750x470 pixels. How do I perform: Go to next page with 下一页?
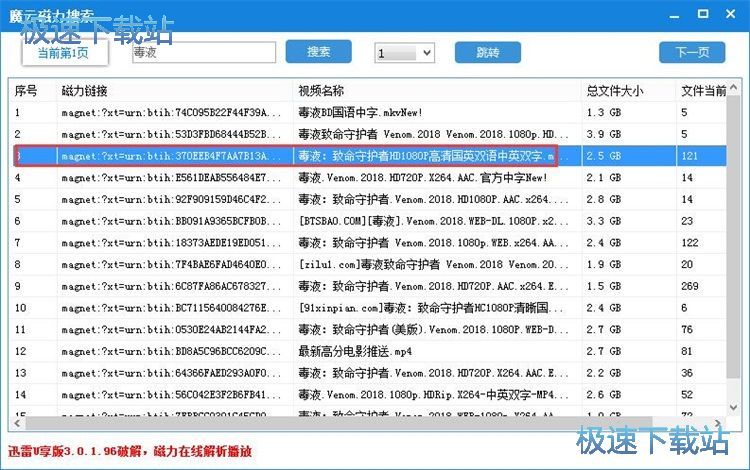692,52
